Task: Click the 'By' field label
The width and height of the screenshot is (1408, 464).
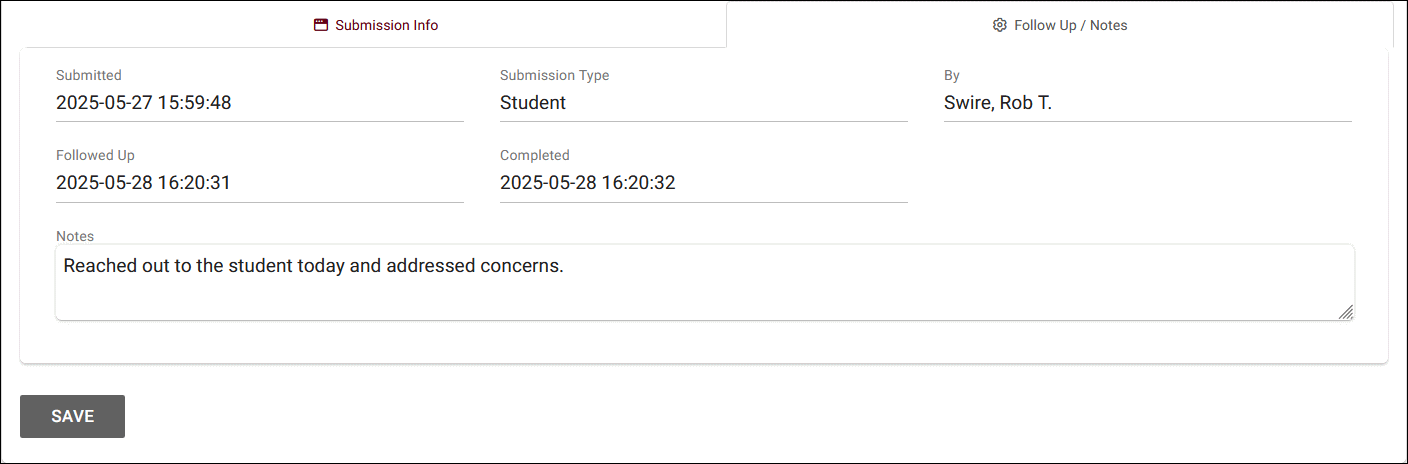Action: 952,75
